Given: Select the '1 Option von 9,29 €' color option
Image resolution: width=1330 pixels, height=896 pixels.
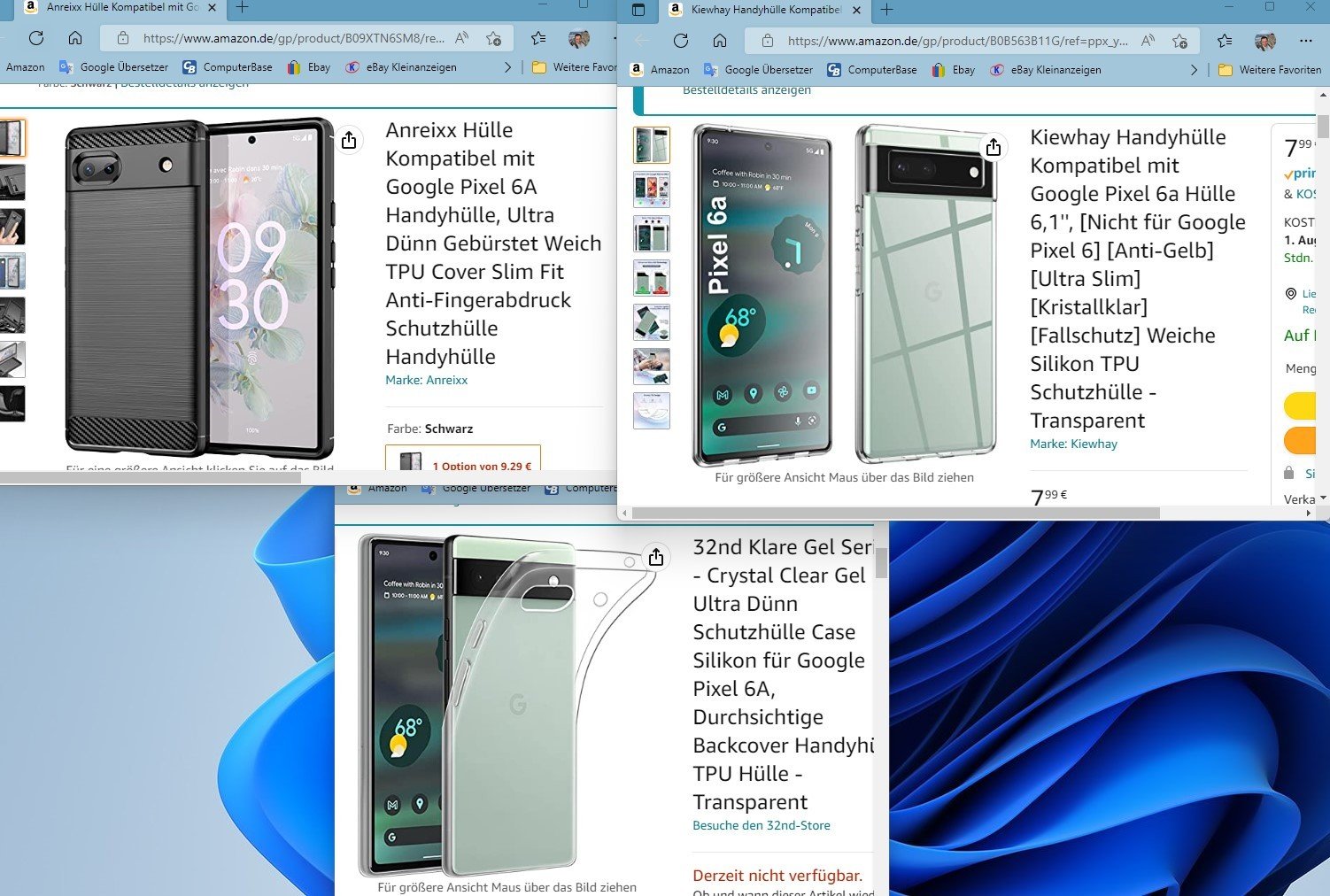Looking at the screenshot, I should click(463, 458).
